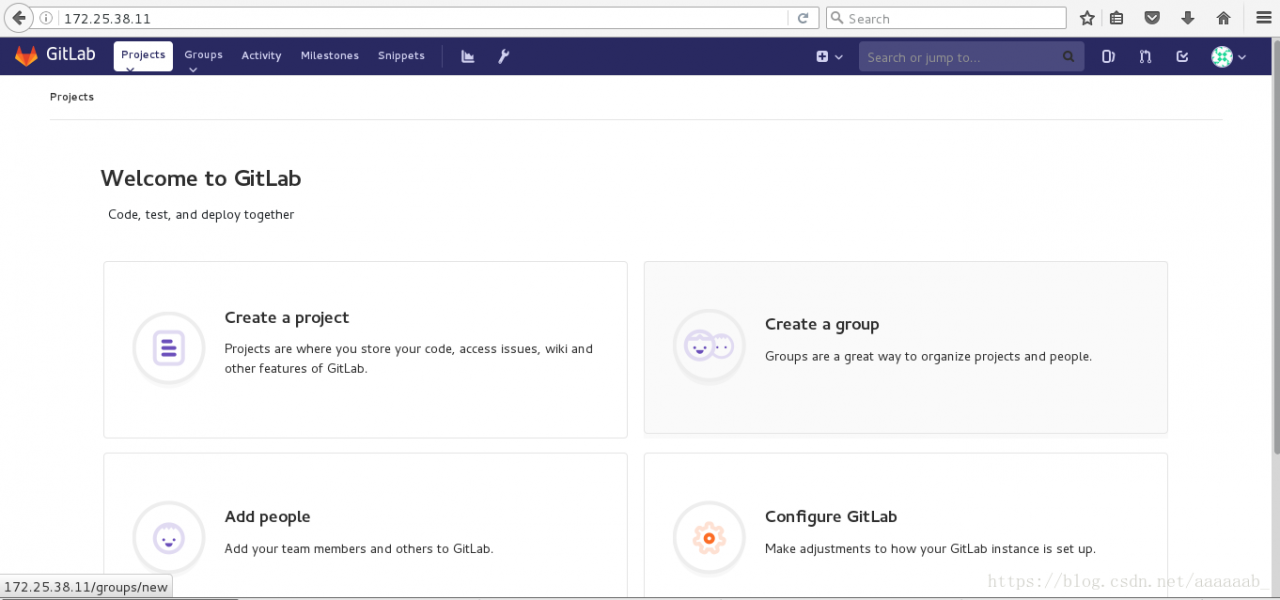1280x600 pixels.
Task: Click the address bar URL field
Action: pos(422,18)
